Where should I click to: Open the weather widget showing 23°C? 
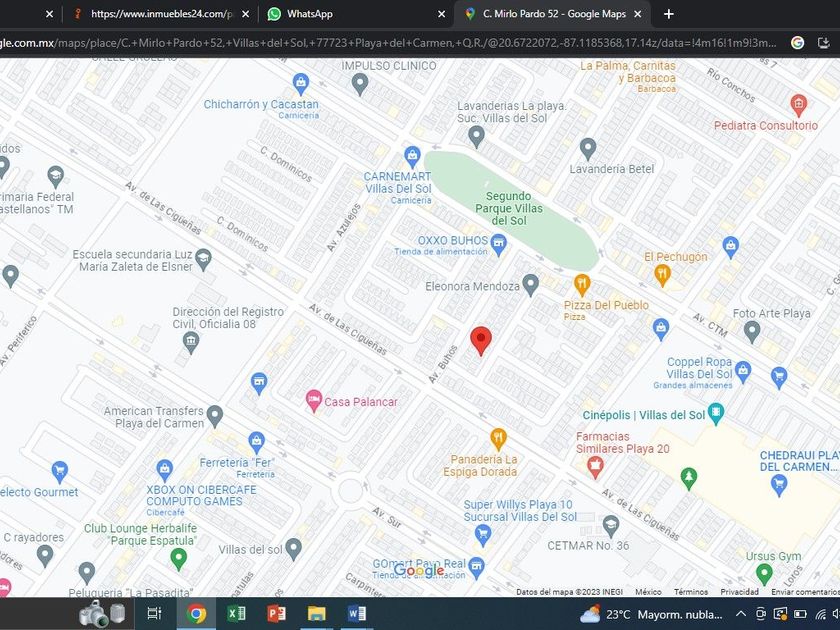[x=651, y=614]
